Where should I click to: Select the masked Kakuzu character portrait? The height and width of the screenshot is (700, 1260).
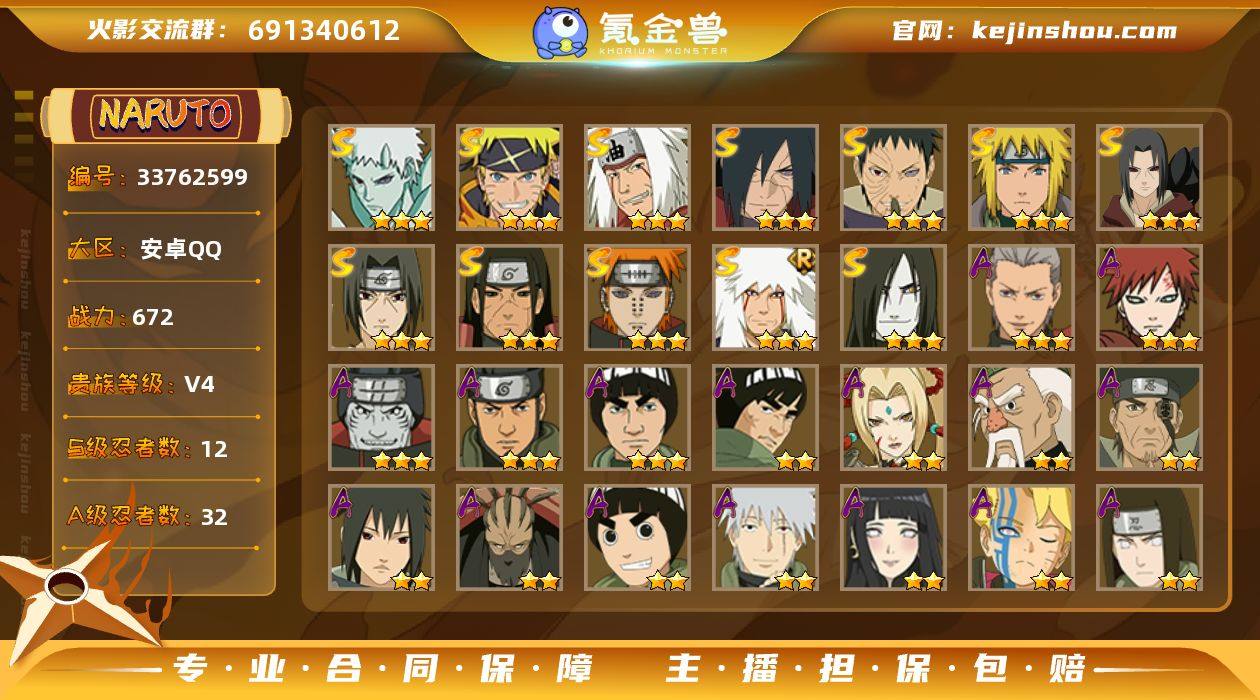pos(510,537)
